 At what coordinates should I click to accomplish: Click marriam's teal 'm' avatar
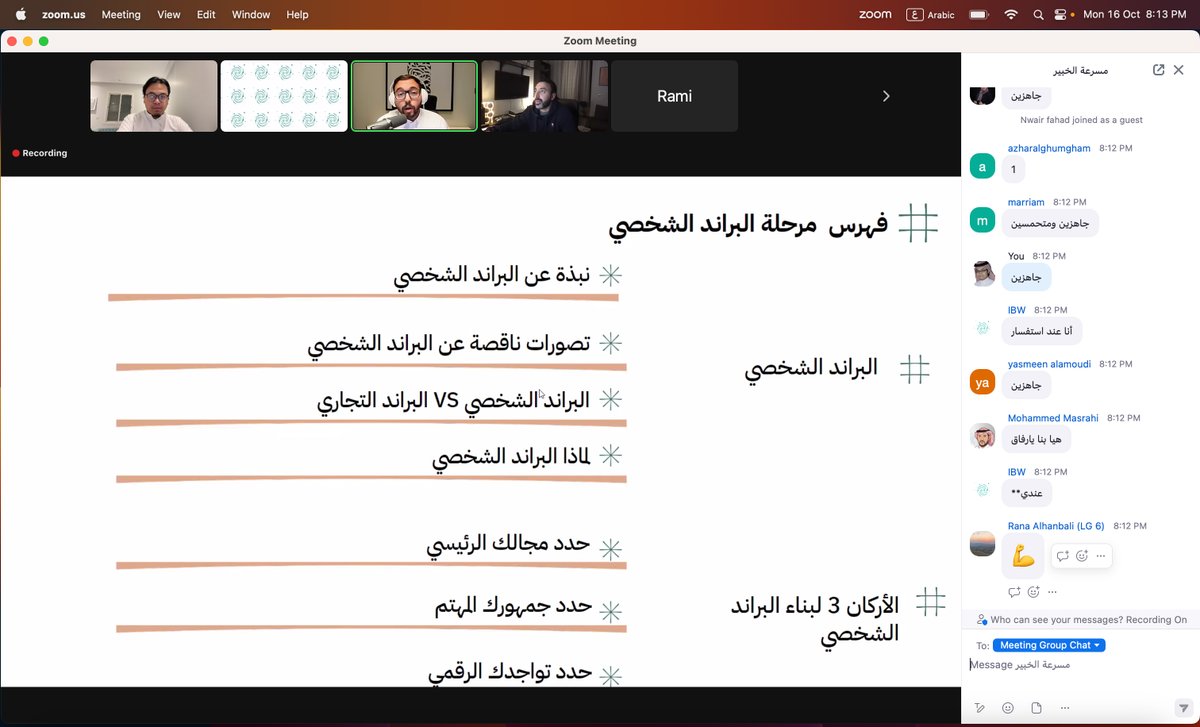(x=982, y=221)
